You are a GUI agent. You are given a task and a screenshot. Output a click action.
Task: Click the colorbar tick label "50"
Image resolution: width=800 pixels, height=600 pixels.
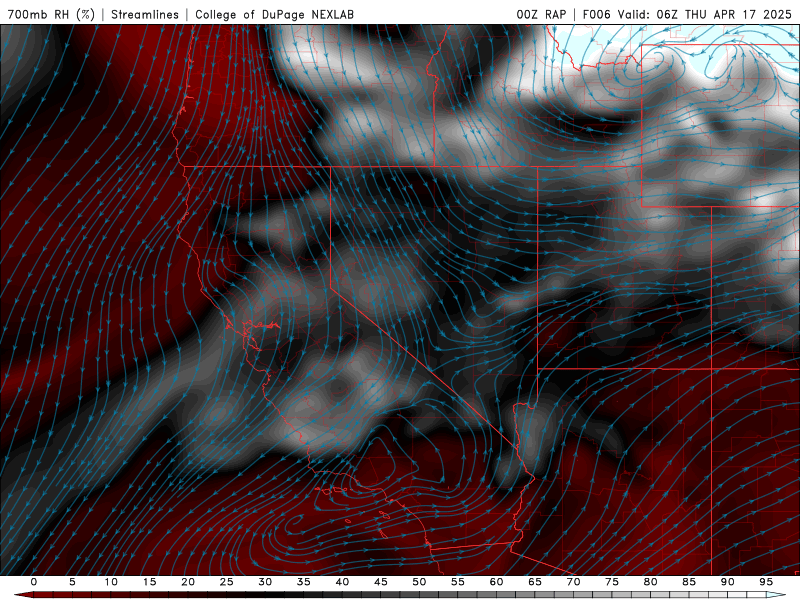pos(419,582)
